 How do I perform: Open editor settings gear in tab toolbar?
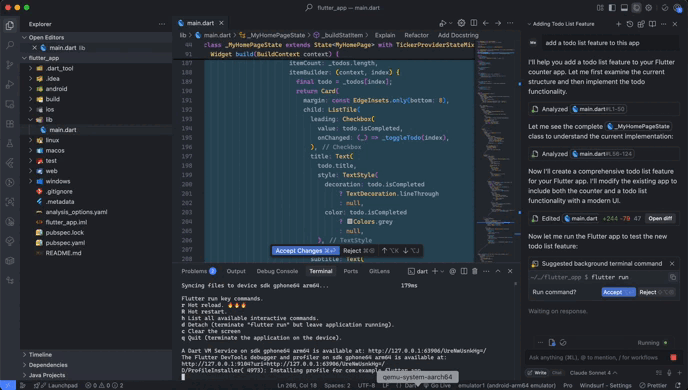click(461, 23)
